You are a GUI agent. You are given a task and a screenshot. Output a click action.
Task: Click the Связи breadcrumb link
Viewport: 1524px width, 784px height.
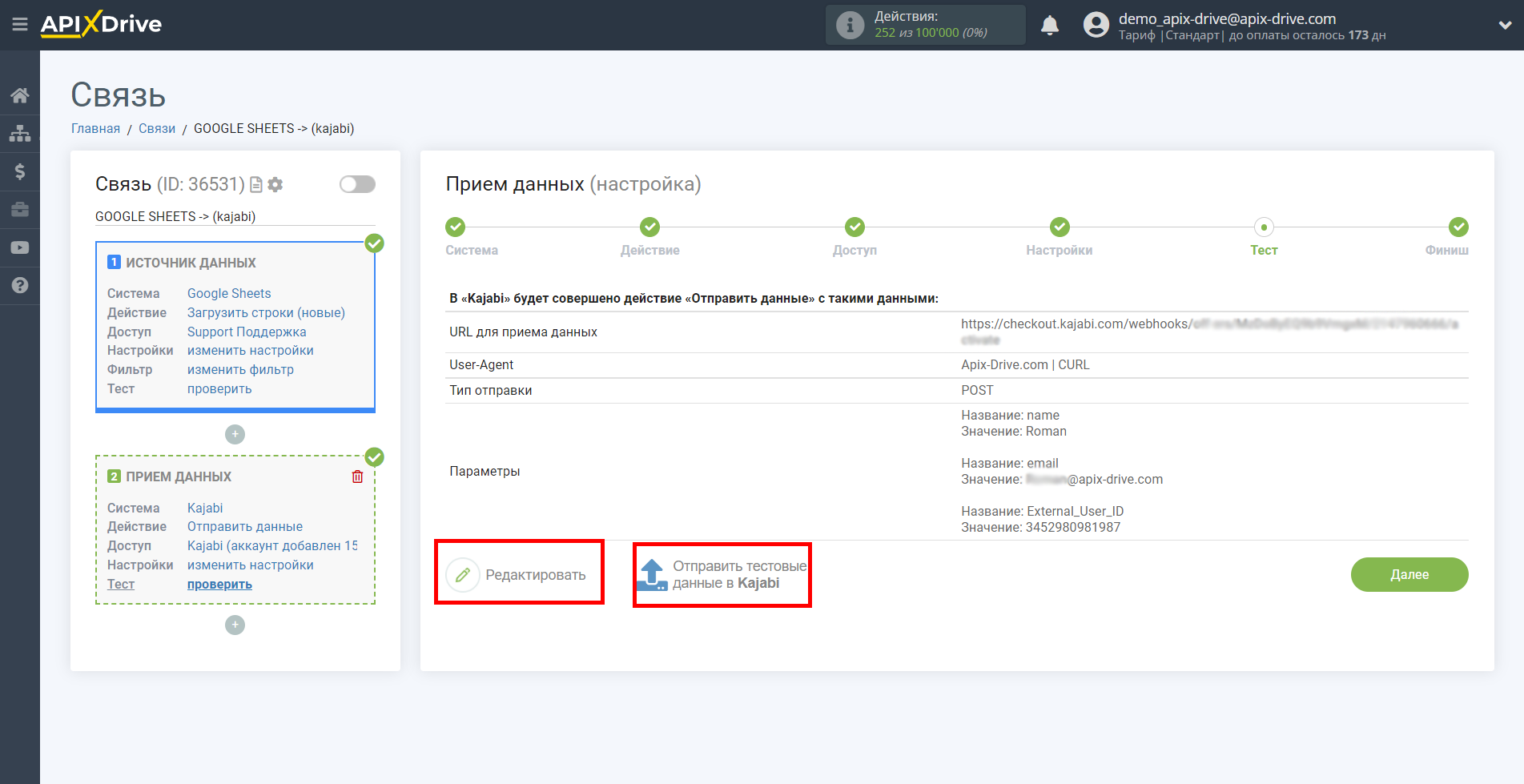(157, 129)
